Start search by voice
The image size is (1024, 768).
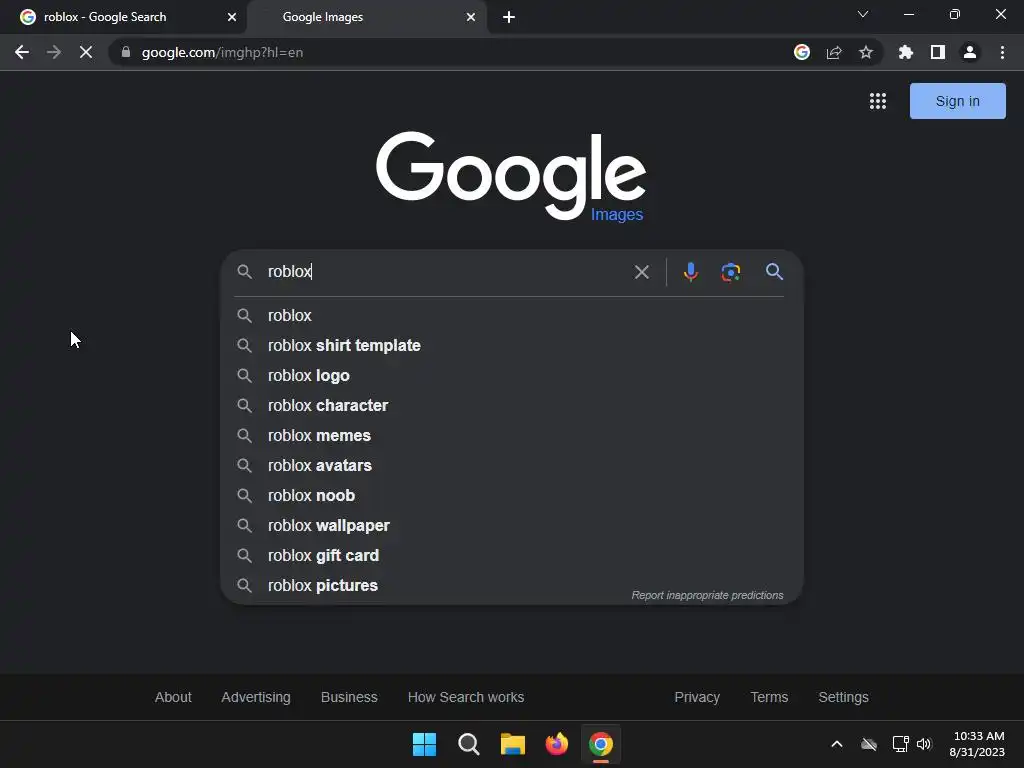[x=690, y=272]
